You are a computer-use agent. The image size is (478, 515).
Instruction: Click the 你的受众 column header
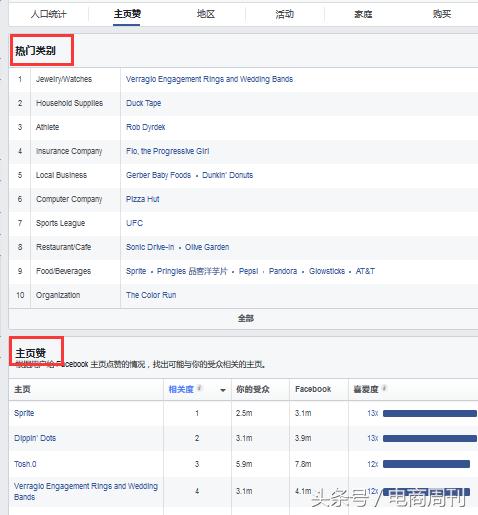coord(253,389)
